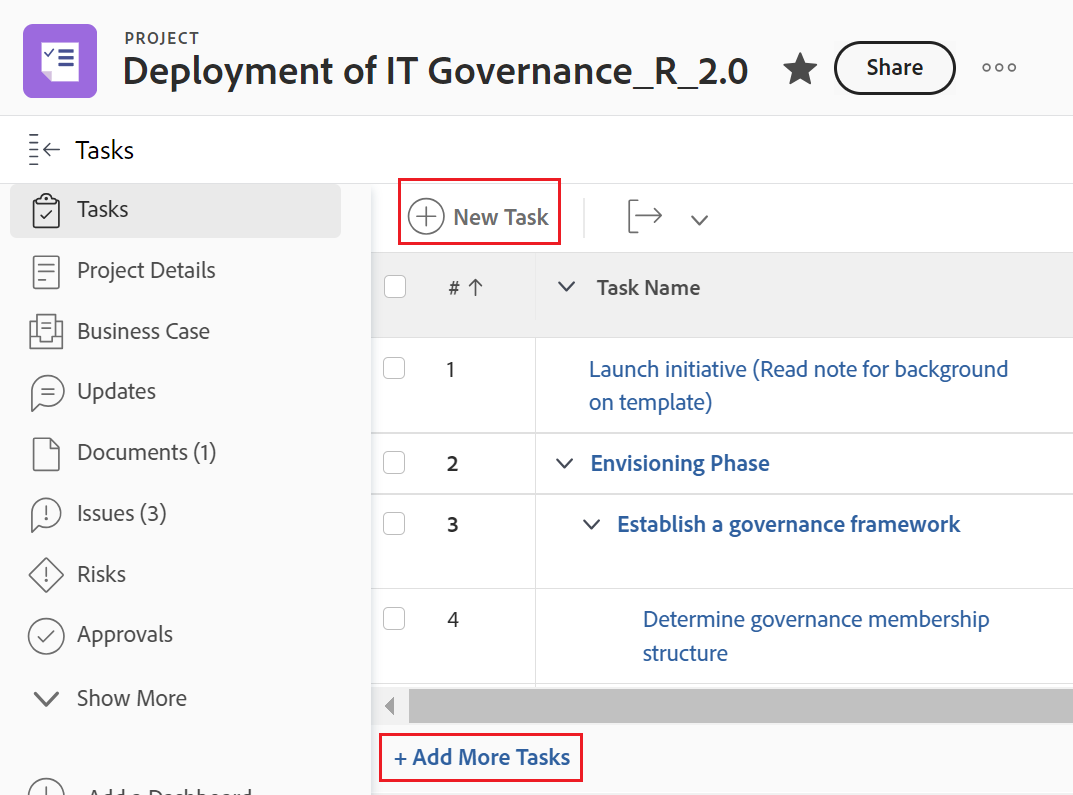Click the Share button
The height and width of the screenshot is (795, 1073).
pos(894,68)
